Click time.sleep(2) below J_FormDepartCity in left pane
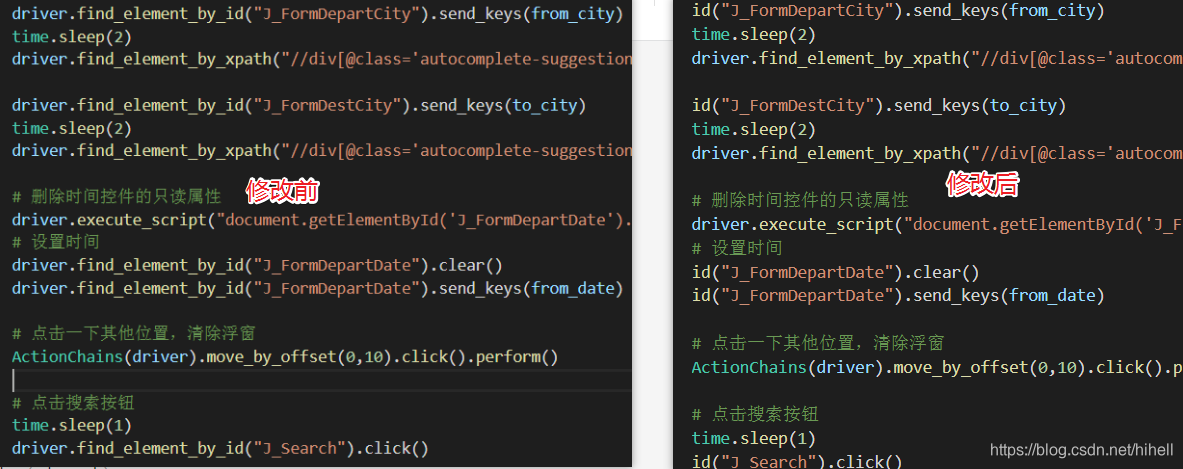This screenshot has height=469, width=1183. coord(72,36)
